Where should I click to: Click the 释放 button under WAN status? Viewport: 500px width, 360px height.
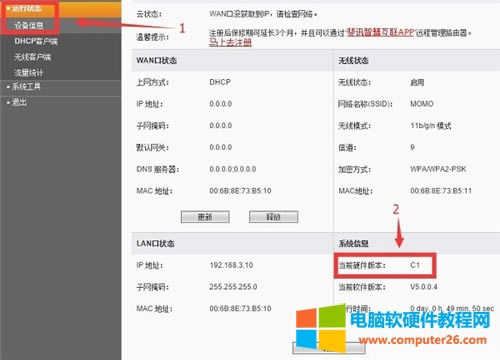pos(273,217)
